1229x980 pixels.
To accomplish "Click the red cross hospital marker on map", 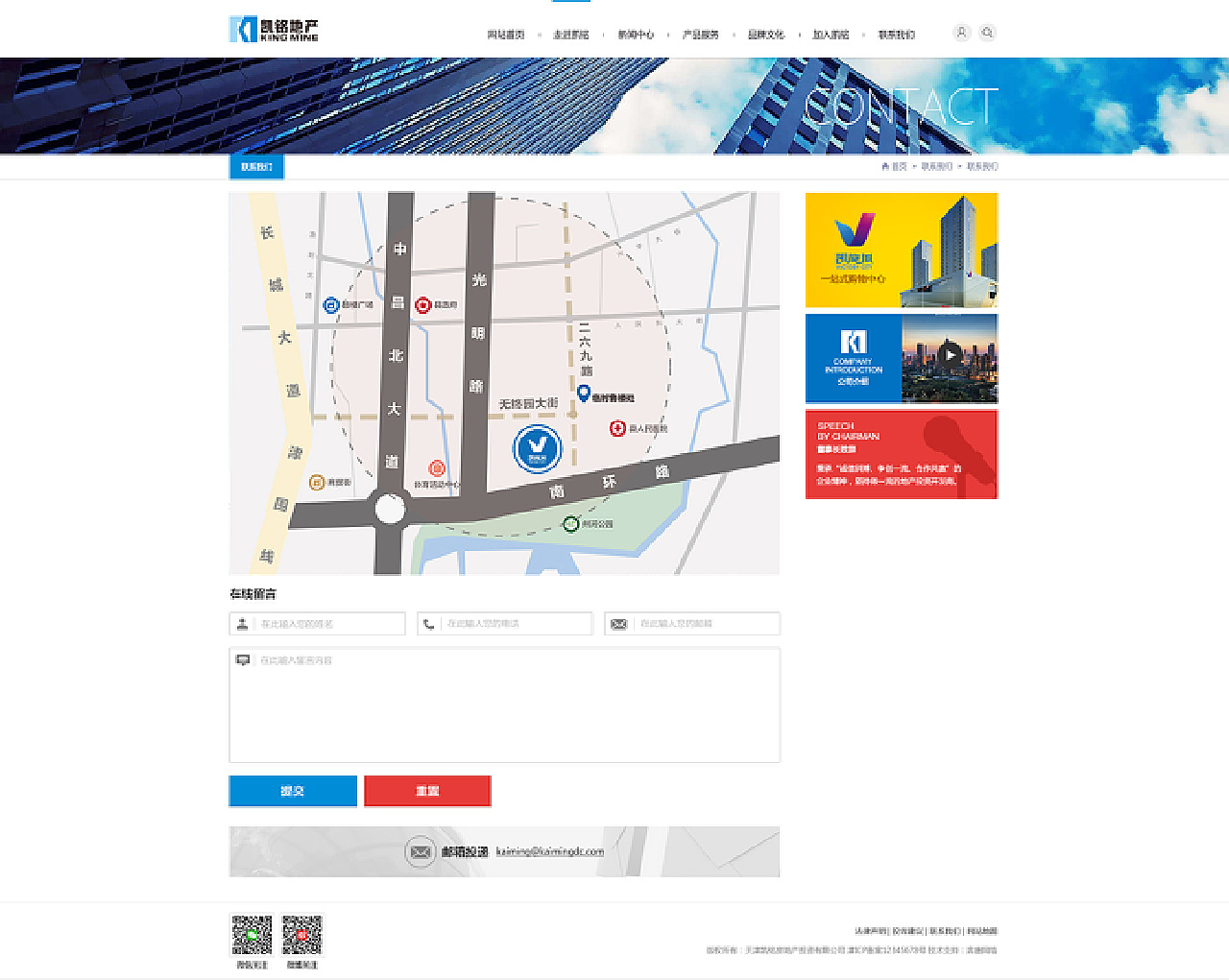I will (x=617, y=428).
